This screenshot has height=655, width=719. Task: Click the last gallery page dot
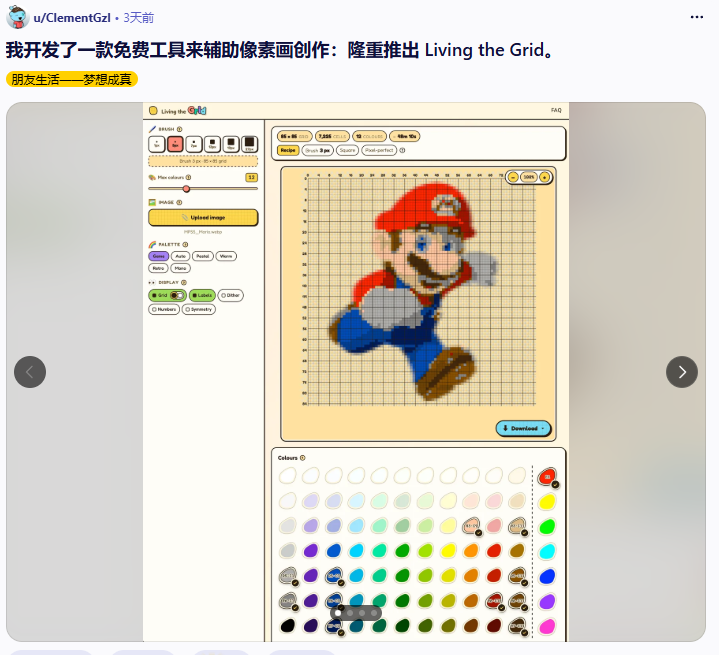pos(374,613)
